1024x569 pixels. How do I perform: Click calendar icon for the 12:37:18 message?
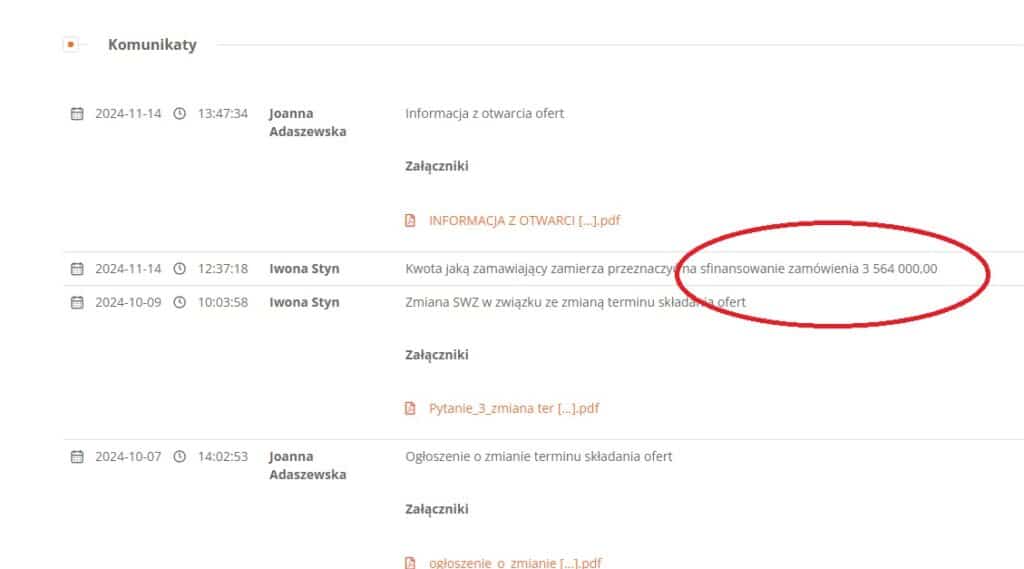(77, 269)
